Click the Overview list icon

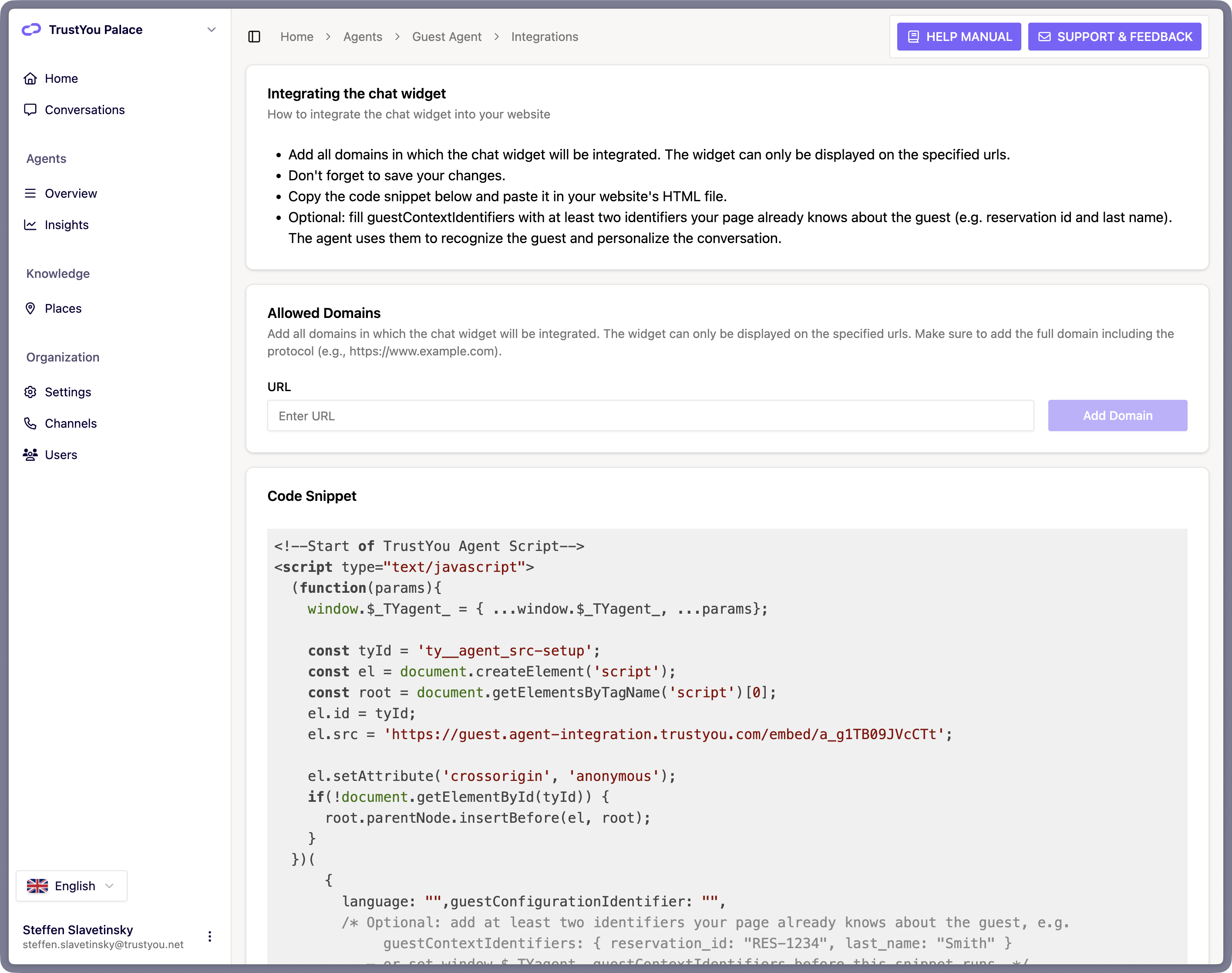pos(30,194)
